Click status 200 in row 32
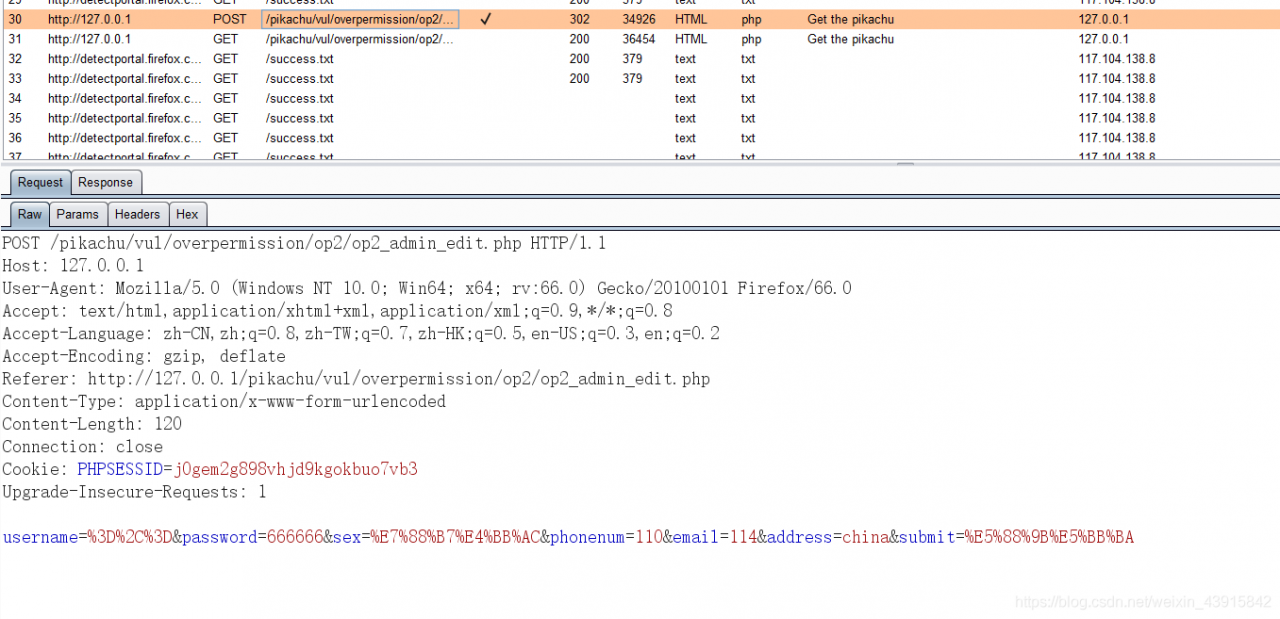Viewport: 1280px width, 619px height. coord(580,59)
